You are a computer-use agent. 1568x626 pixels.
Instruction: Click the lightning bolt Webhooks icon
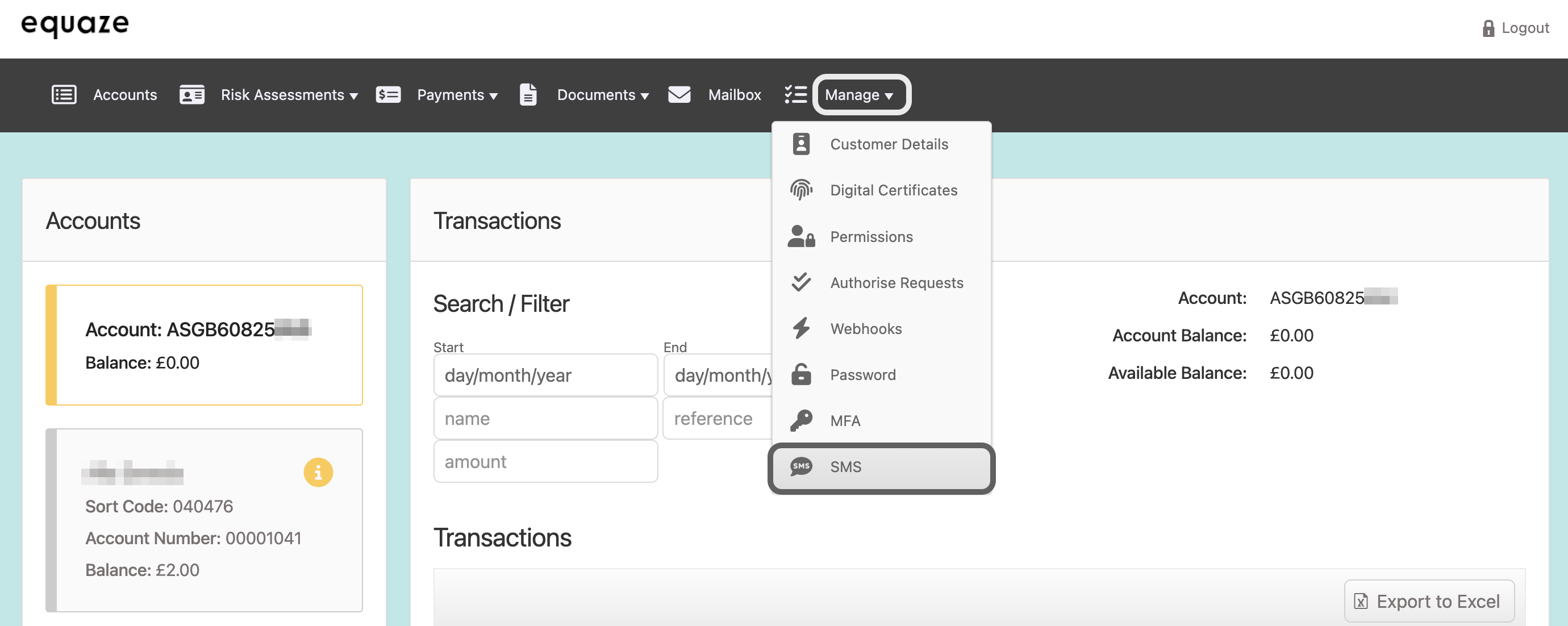(801, 328)
